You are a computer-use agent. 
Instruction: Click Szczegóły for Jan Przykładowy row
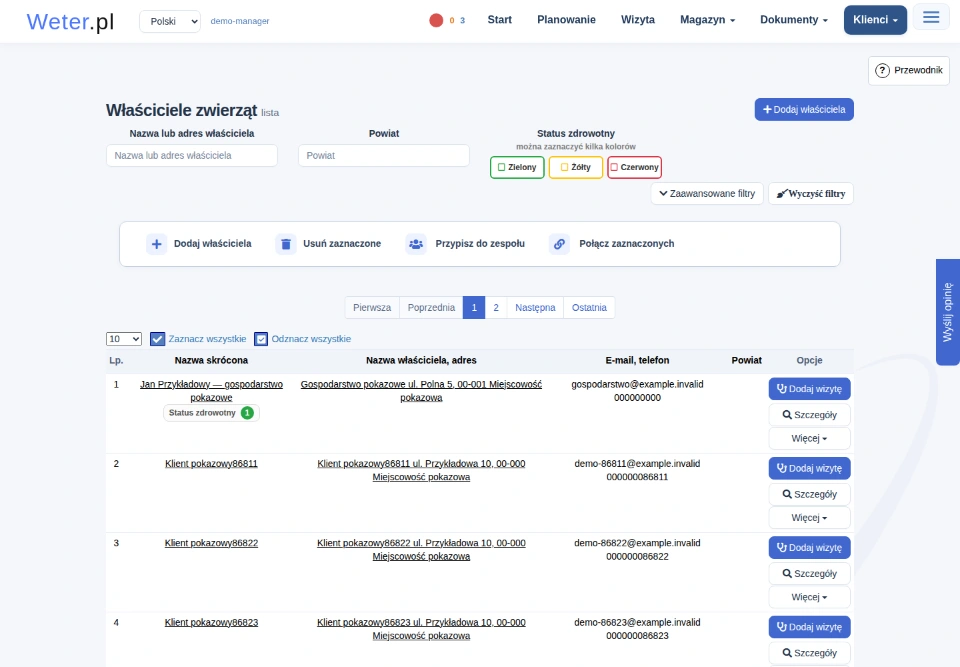coord(809,415)
